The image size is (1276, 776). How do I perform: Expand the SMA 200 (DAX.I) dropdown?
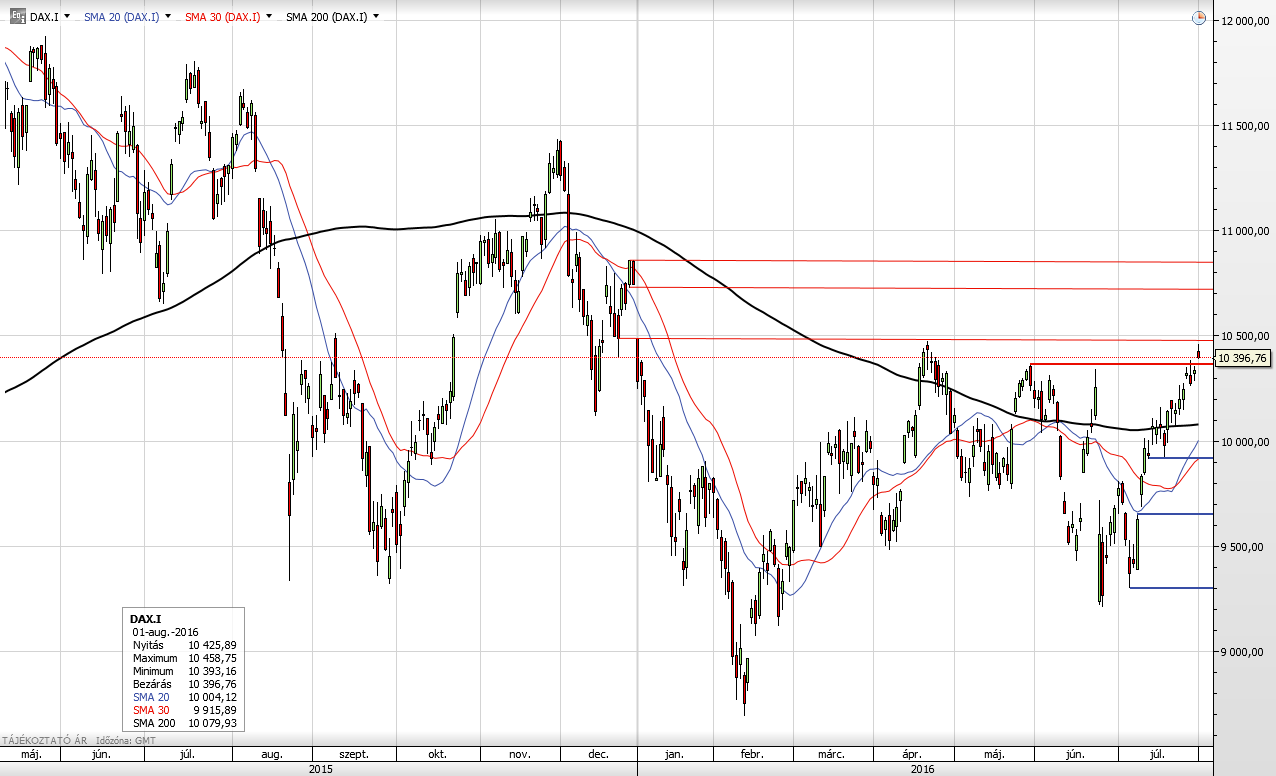point(375,17)
